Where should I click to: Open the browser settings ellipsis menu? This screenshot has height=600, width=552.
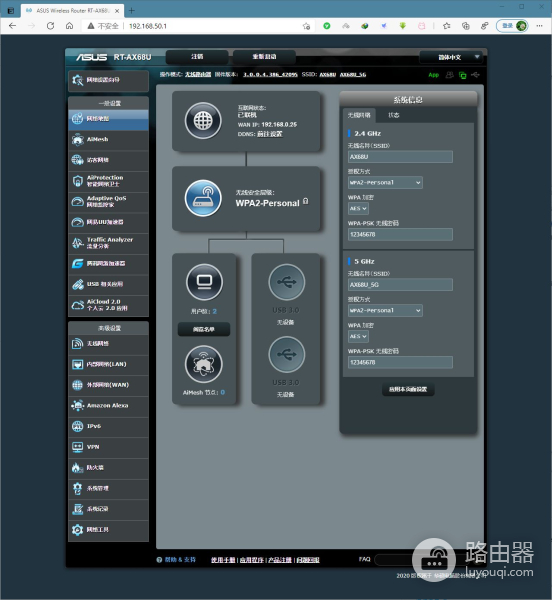click(x=539, y=26)
